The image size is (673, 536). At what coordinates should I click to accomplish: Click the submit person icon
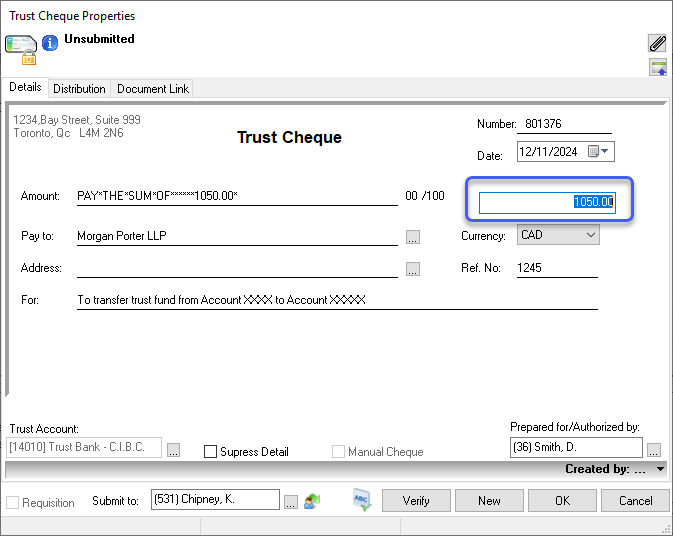pos(312,500)
